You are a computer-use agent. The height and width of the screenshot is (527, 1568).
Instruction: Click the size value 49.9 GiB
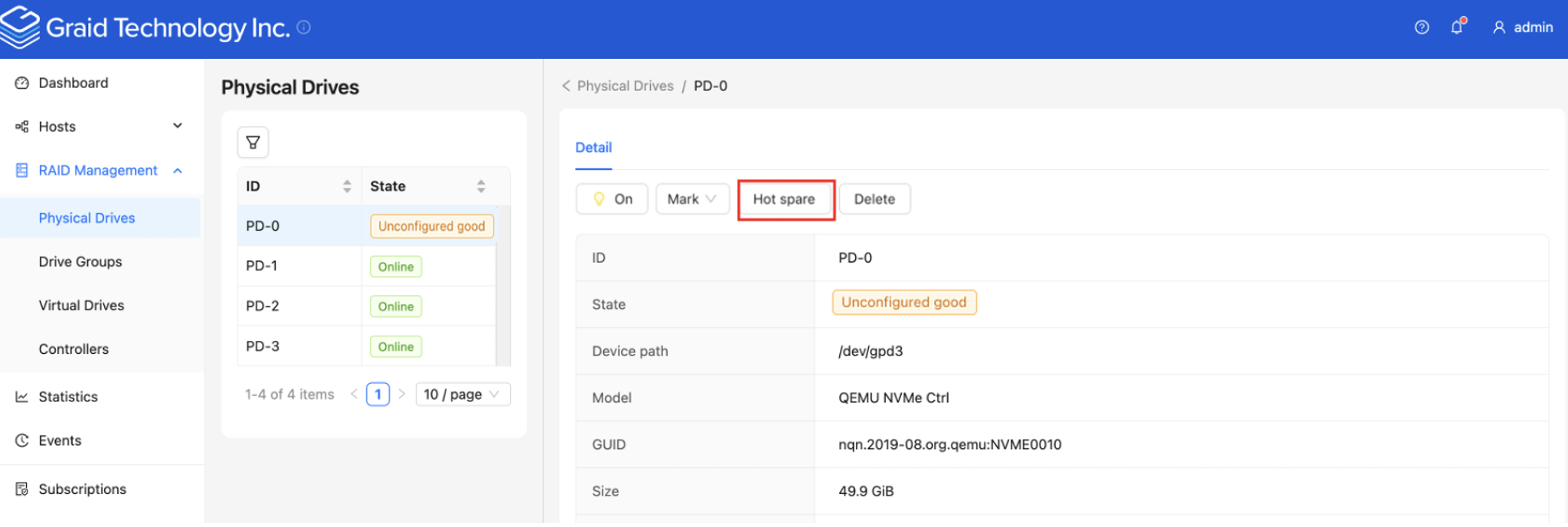coord(866,491)
